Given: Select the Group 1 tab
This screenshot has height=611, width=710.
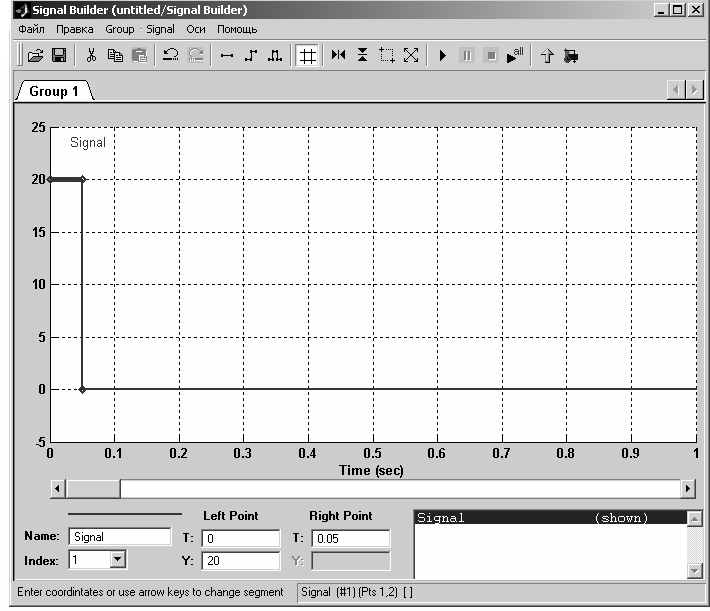Looking at the screenshot, I should pyautogui.click(x=54, y=91).
